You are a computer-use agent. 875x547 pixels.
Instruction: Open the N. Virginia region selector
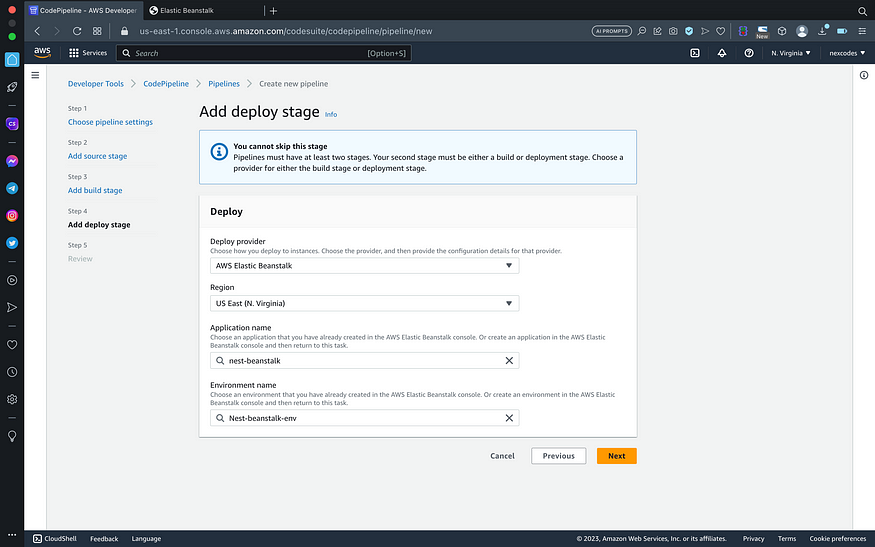(791, 53)
